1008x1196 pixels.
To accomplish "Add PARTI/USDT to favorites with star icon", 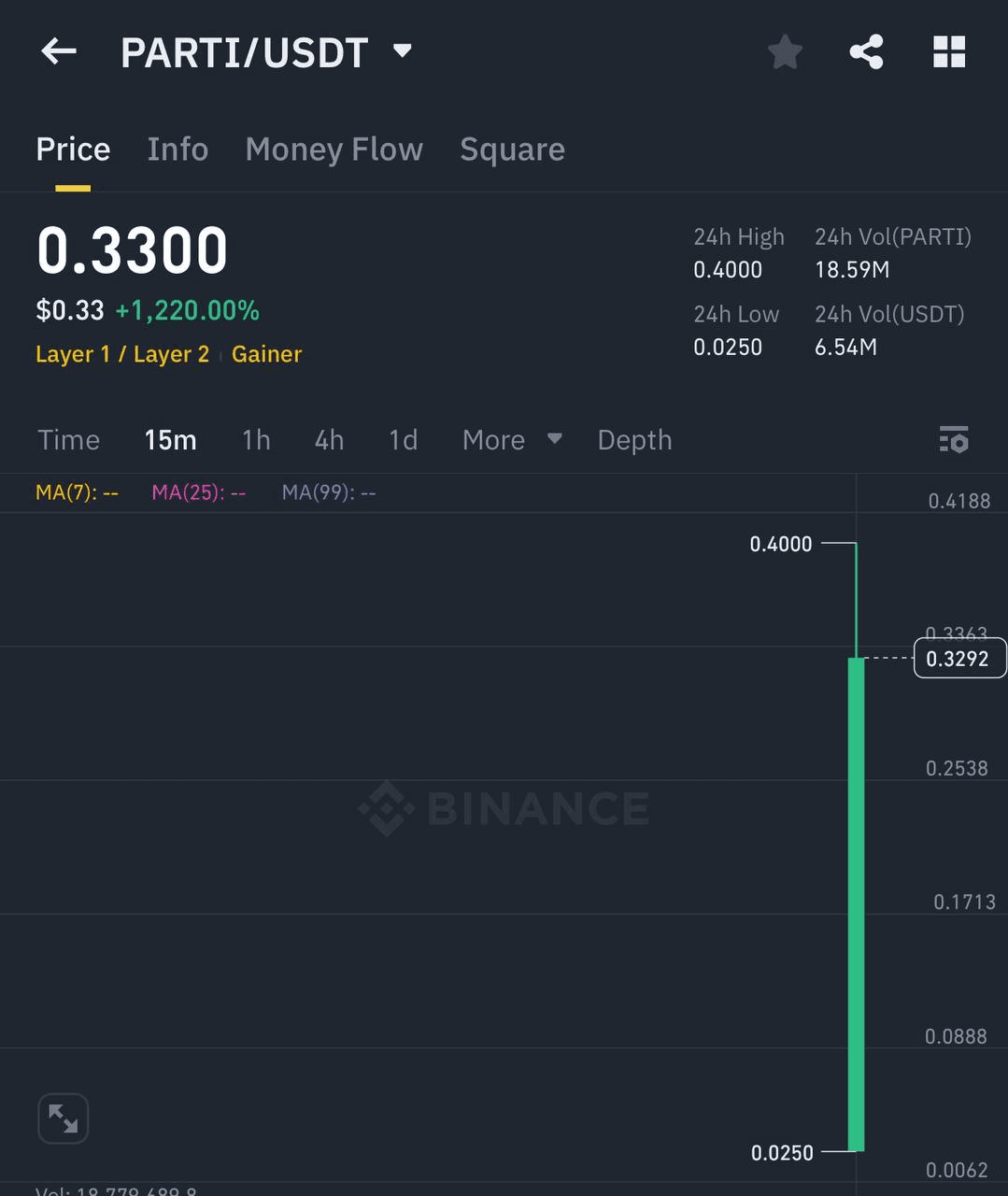I will click(785, 51).
